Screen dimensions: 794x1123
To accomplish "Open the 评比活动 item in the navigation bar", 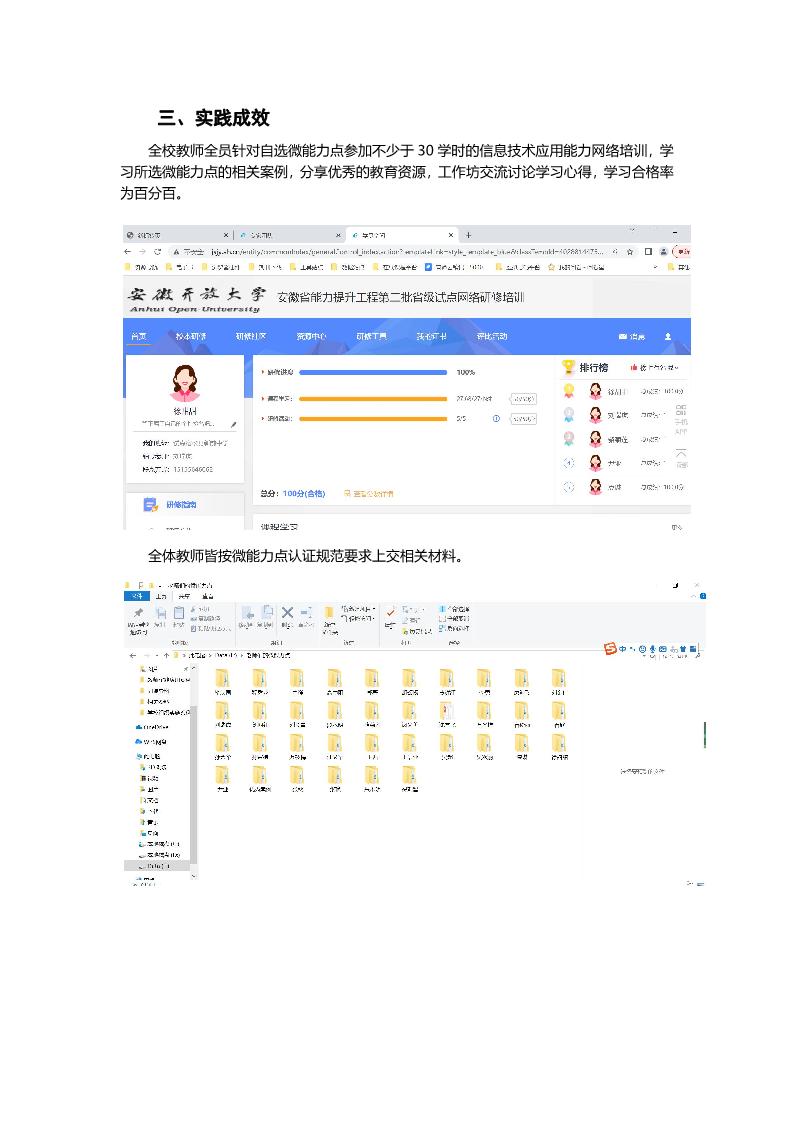I will click(x=492, y=336).
